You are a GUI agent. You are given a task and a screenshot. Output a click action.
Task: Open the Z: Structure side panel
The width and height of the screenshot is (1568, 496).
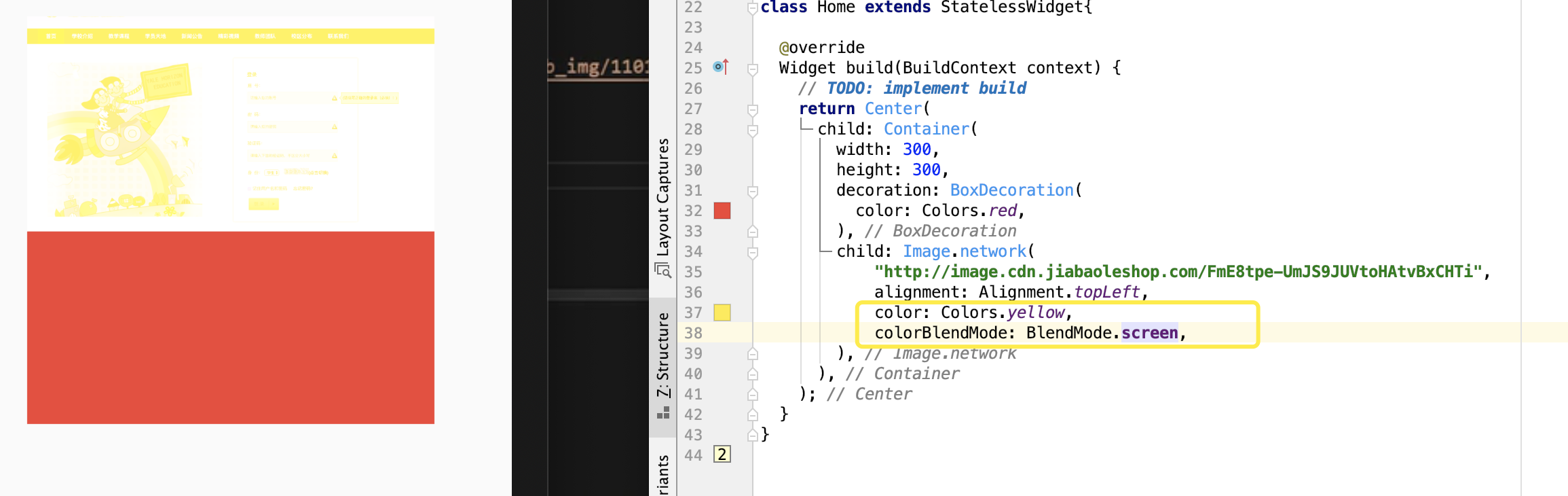click(x=663, y=367)
